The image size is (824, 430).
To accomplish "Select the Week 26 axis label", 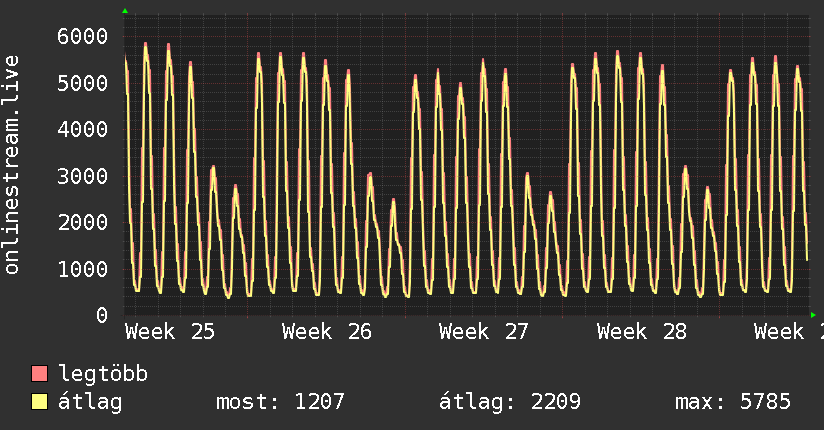I will (327, 332).
